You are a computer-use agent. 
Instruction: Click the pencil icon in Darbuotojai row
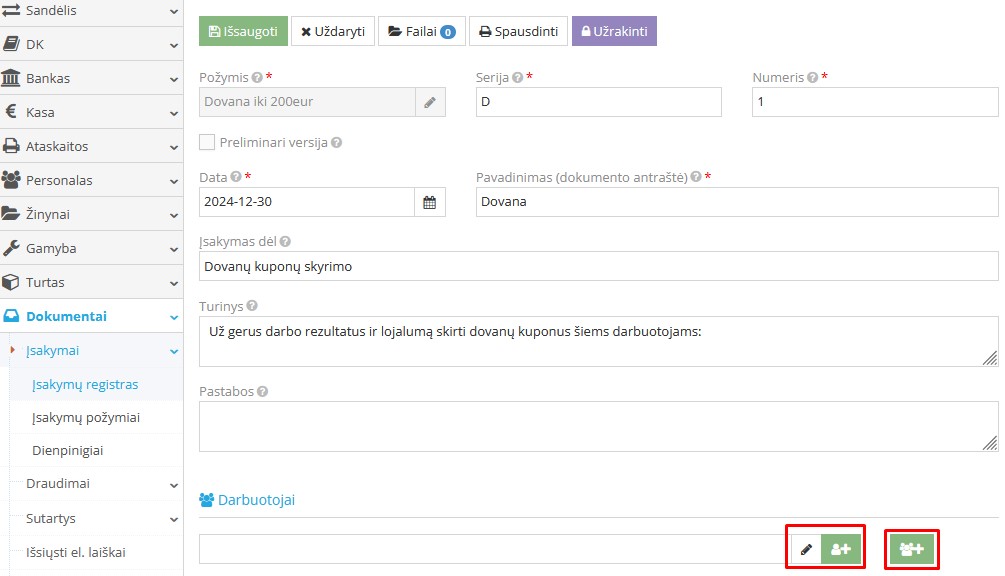click(806, 549)
